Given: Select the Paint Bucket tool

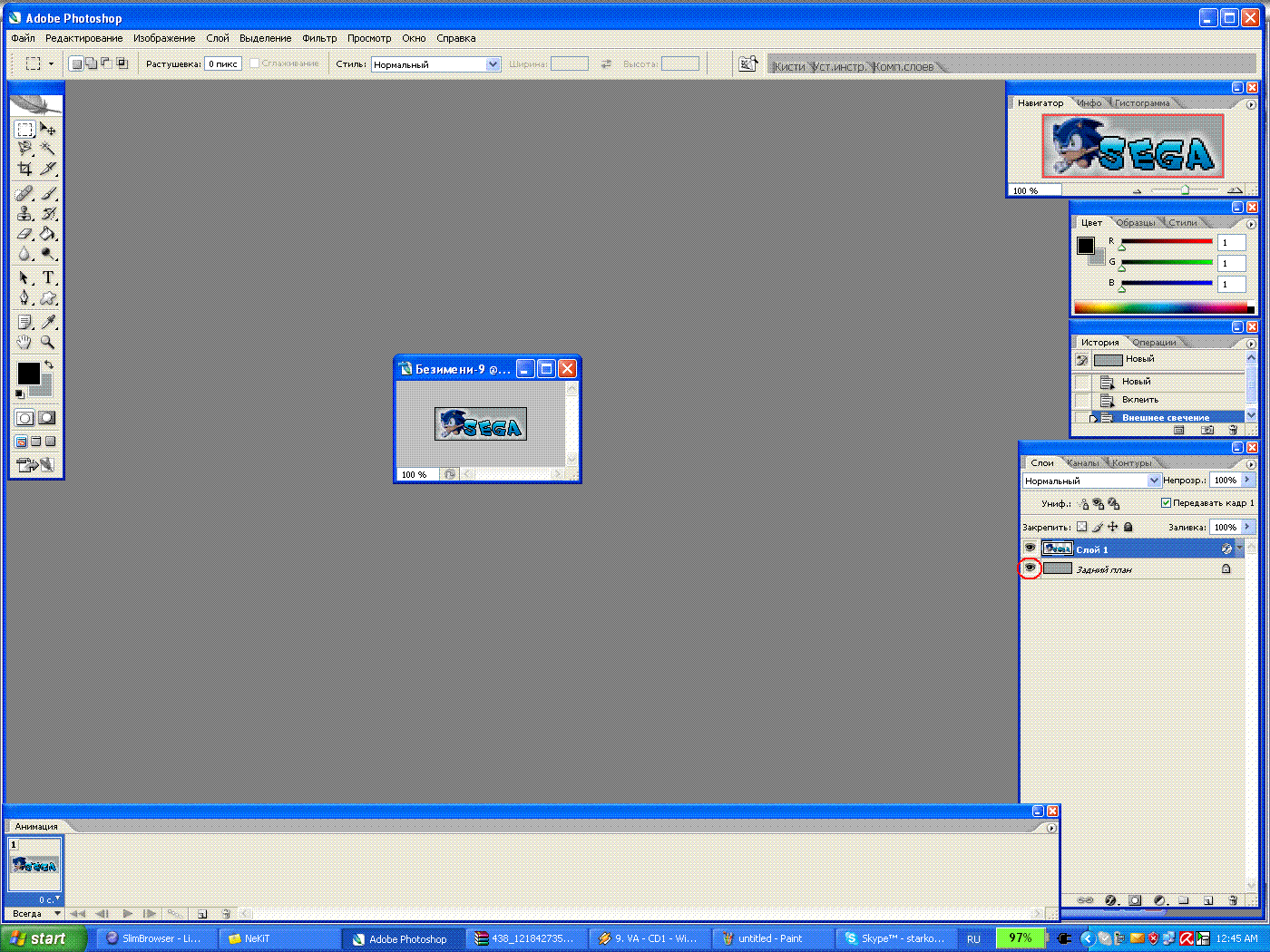Looking at the screenshot, I should pyautogui.click(x=48, y=234).
